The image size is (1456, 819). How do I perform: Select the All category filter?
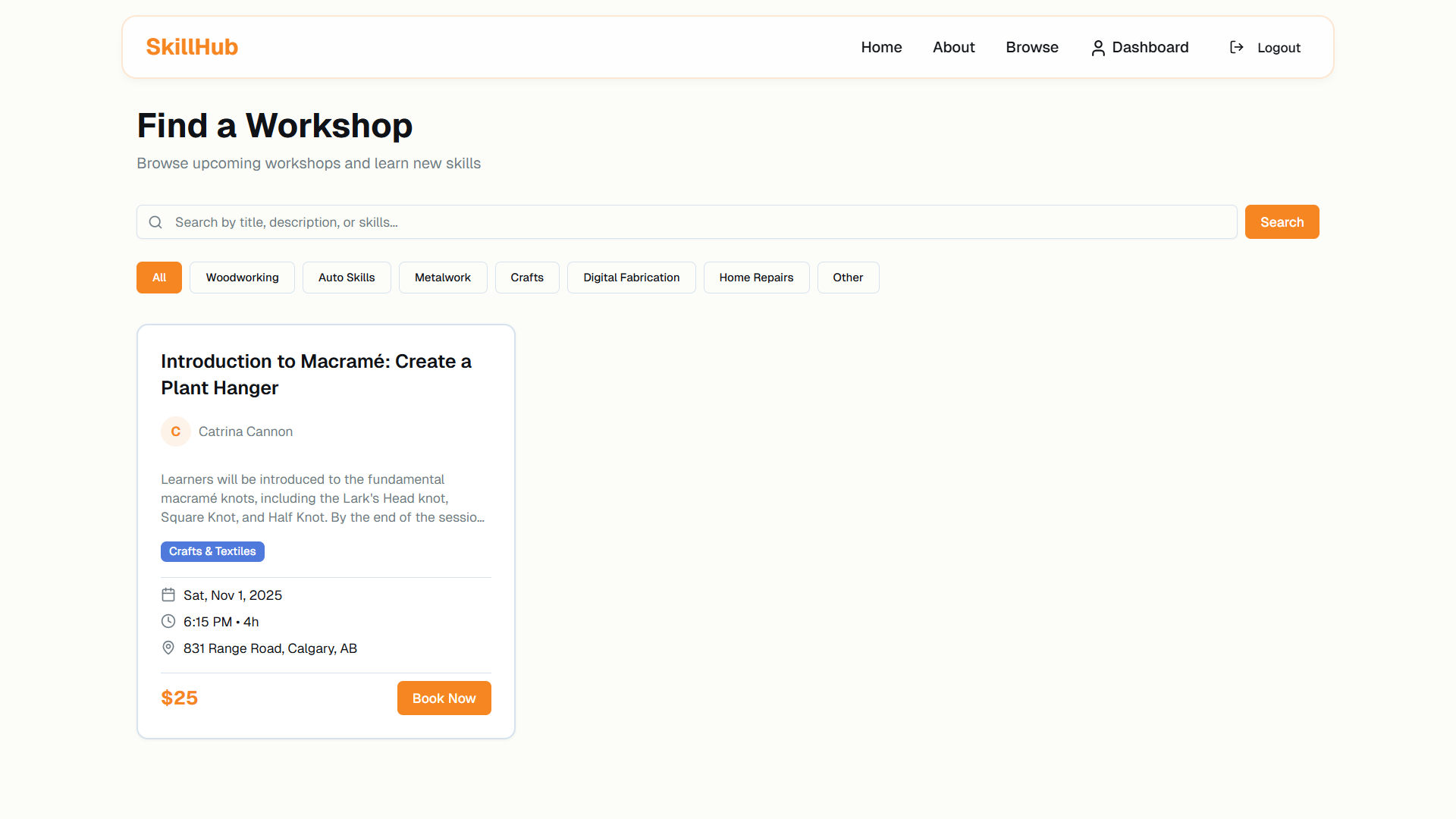(159, 278)
